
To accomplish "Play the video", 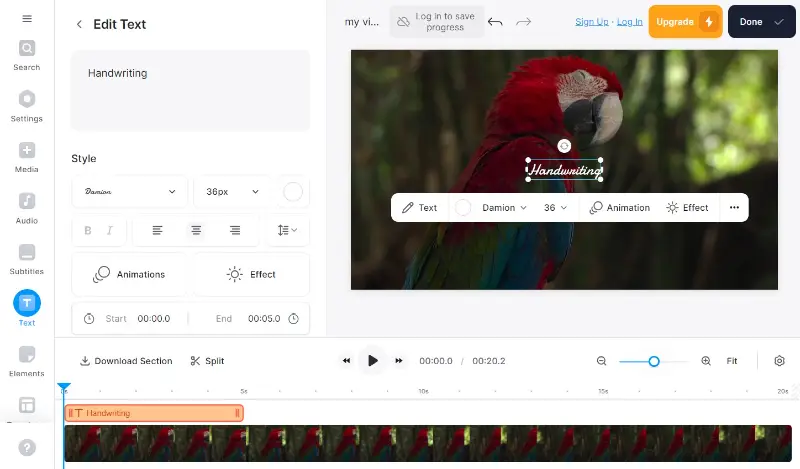I will 372,361.
